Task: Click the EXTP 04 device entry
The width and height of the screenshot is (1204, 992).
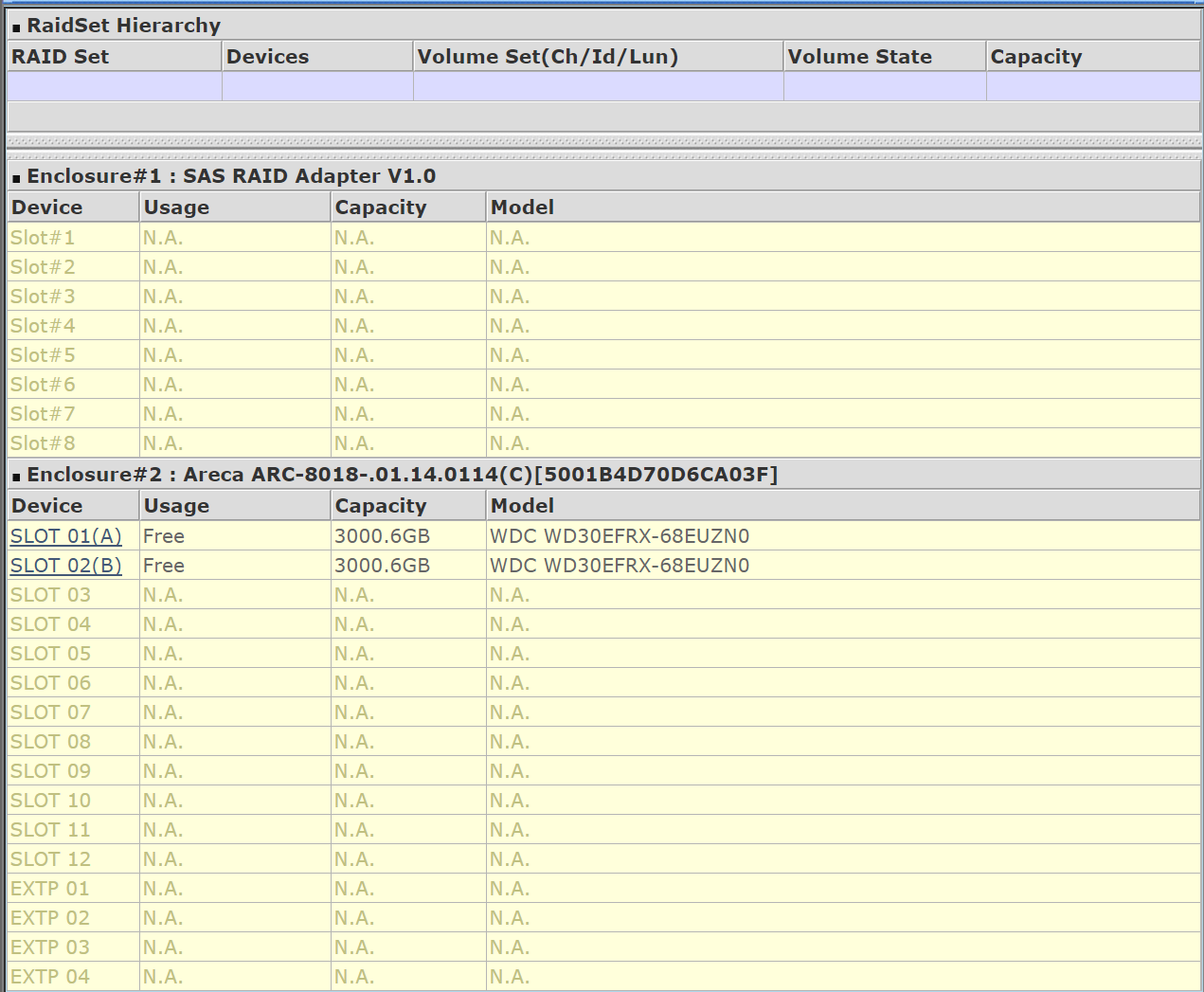Action: pos(50,977)
